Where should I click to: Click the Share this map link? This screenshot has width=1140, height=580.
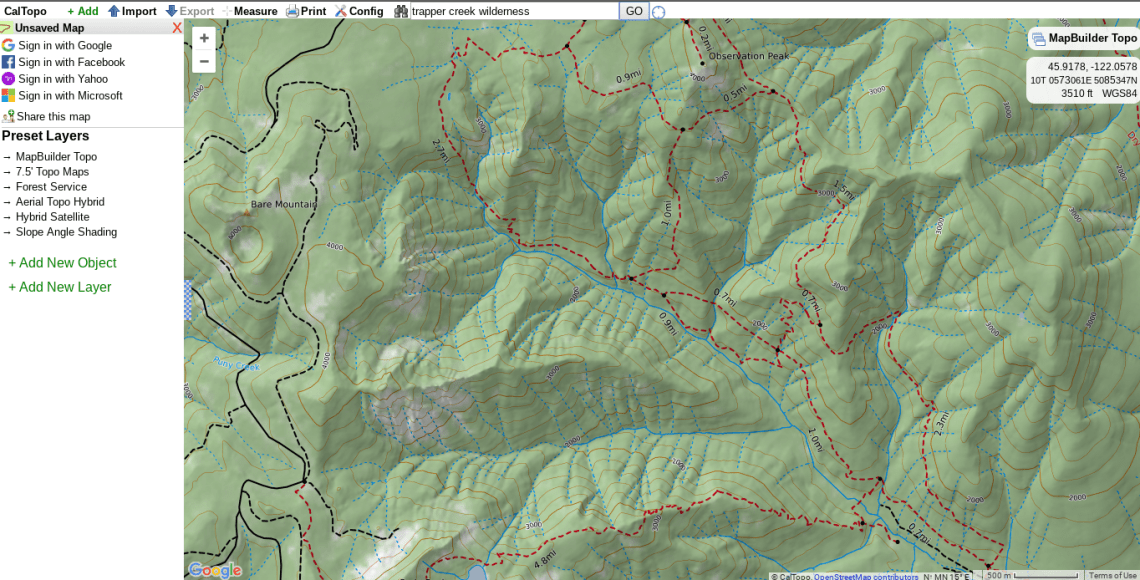pyautogui.click(x=53, y=117)
